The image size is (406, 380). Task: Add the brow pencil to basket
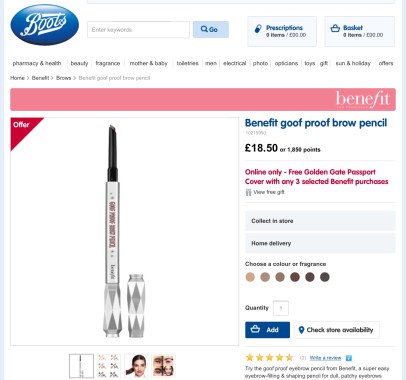[x=267, y=330]
